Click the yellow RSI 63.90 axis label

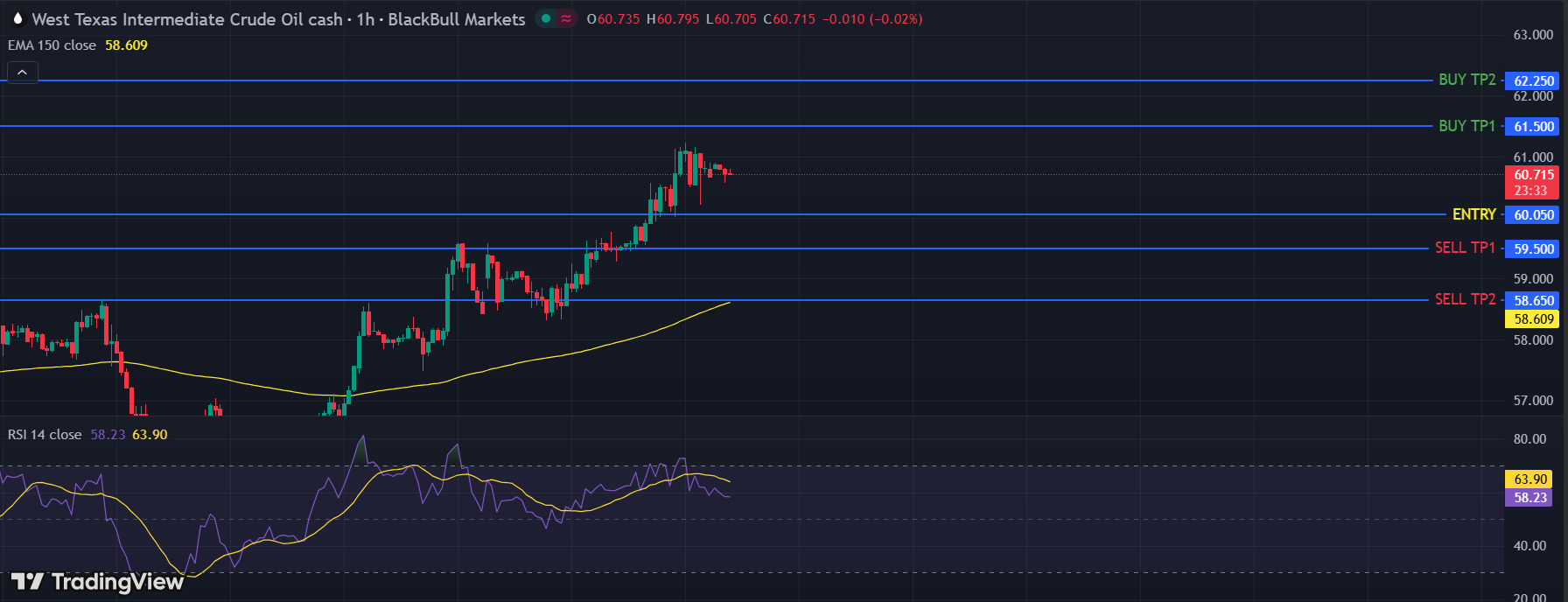tap(1530, 479)
